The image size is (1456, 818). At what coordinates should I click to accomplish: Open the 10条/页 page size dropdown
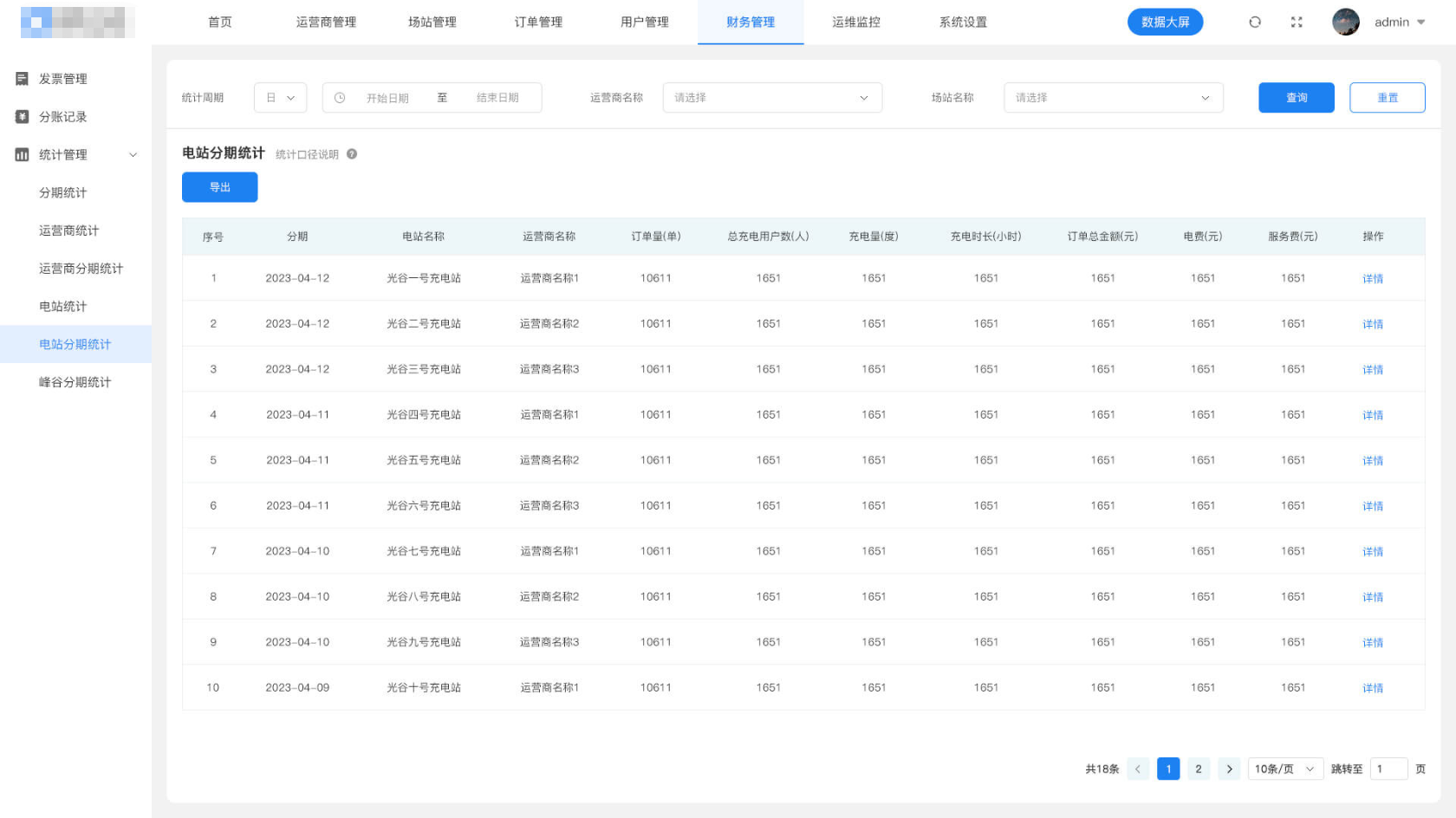(1285, 769)
